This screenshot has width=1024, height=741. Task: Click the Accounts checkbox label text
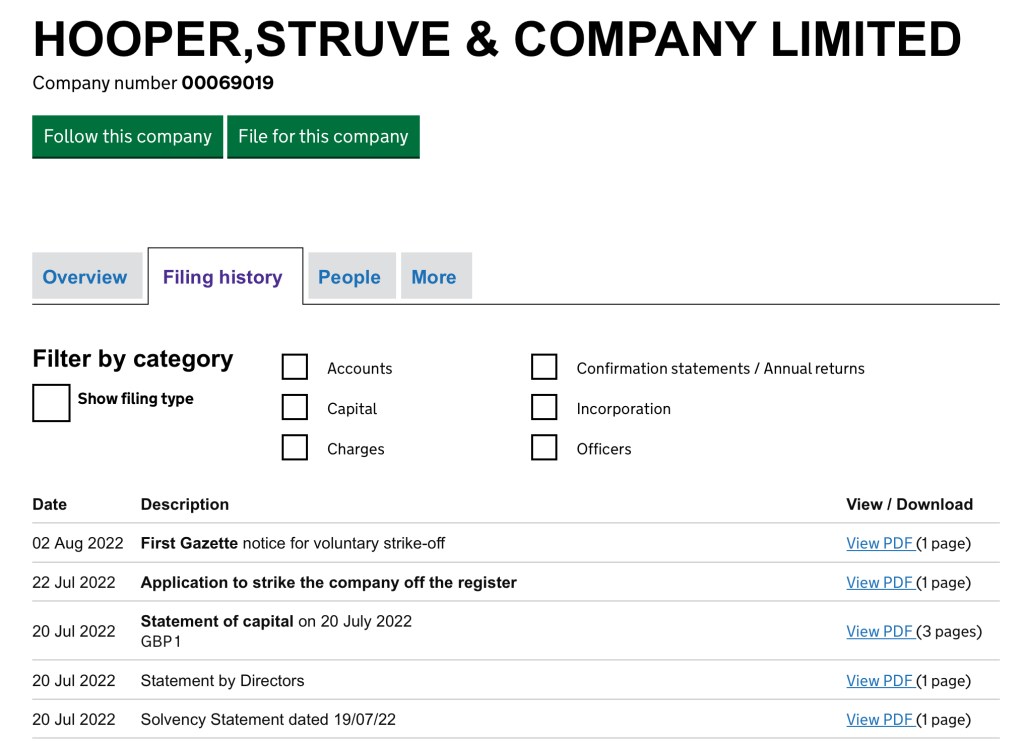pyautogui.click(x=359, y=369)
